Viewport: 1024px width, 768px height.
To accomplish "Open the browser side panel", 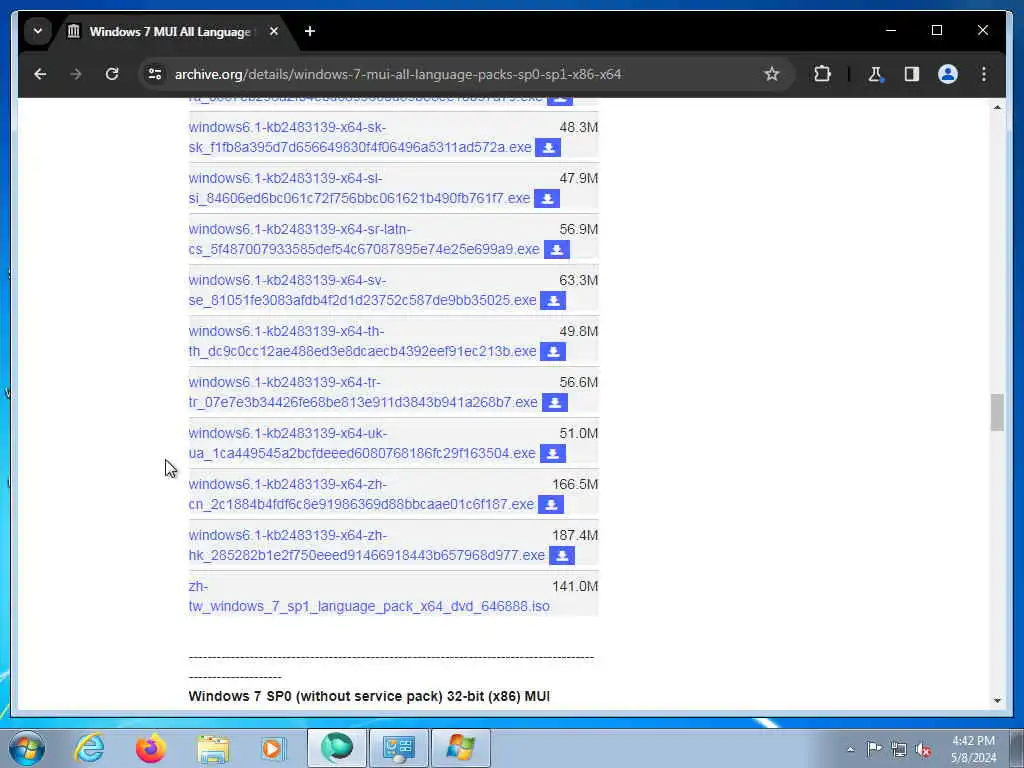I will pyautogui.click(x=912, y=74).
